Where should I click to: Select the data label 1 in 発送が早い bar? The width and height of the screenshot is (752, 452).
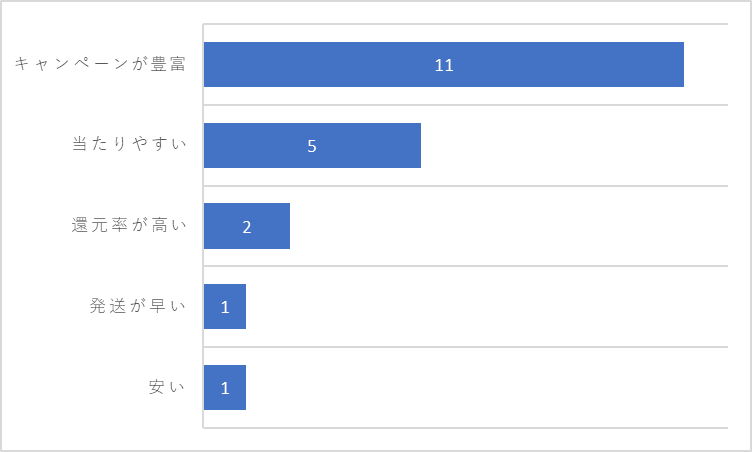[225, 307]
